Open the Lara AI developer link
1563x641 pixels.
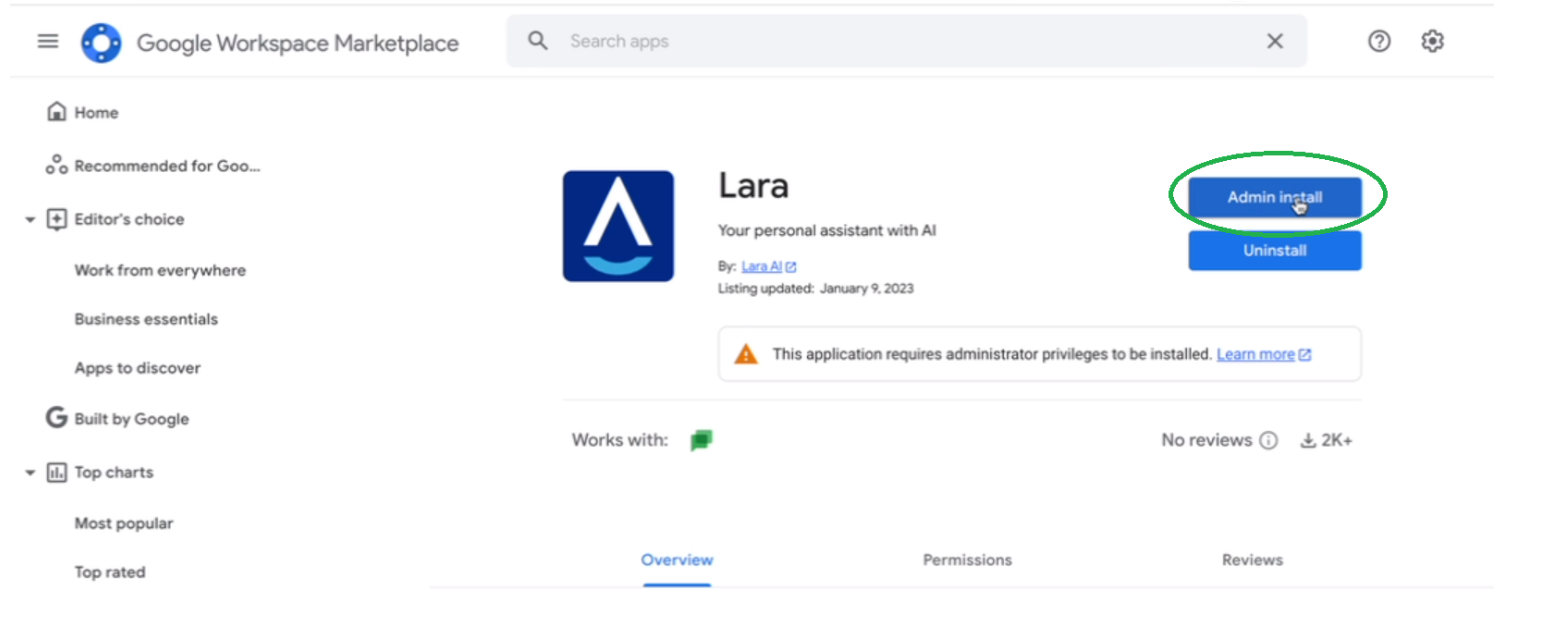762,267
